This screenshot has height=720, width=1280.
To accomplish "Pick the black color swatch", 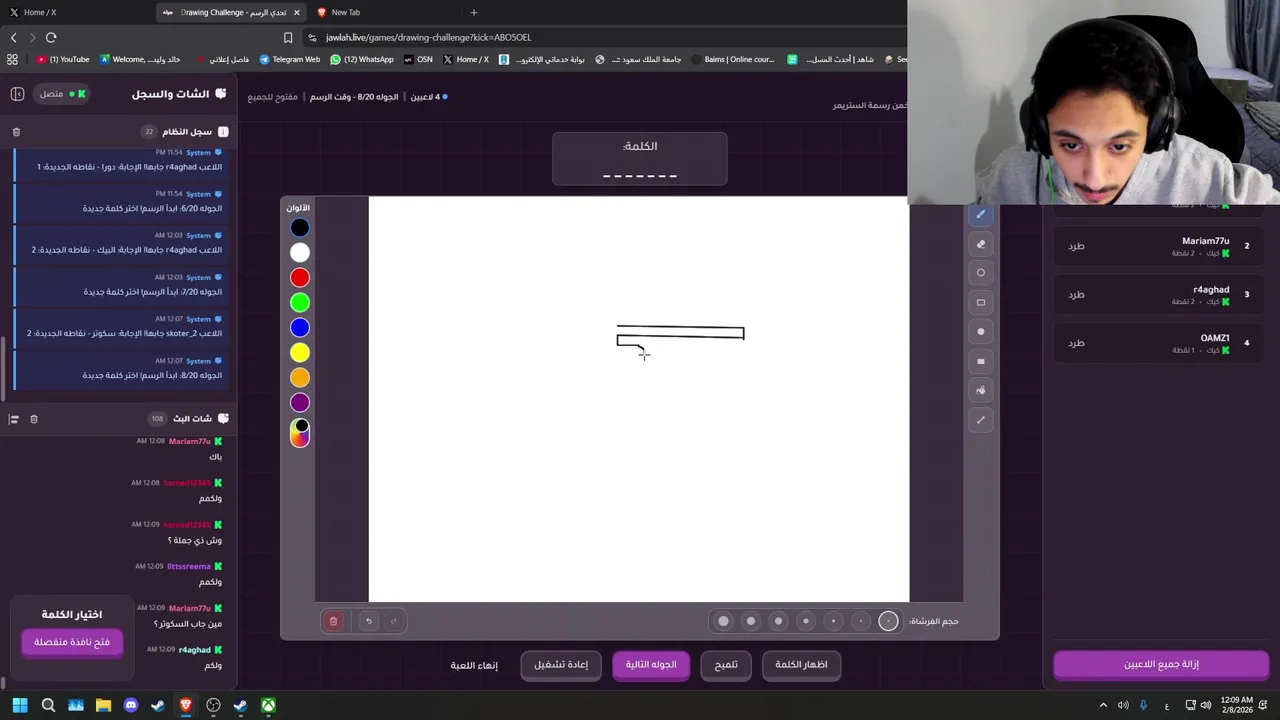I will [x=300, y=228].
